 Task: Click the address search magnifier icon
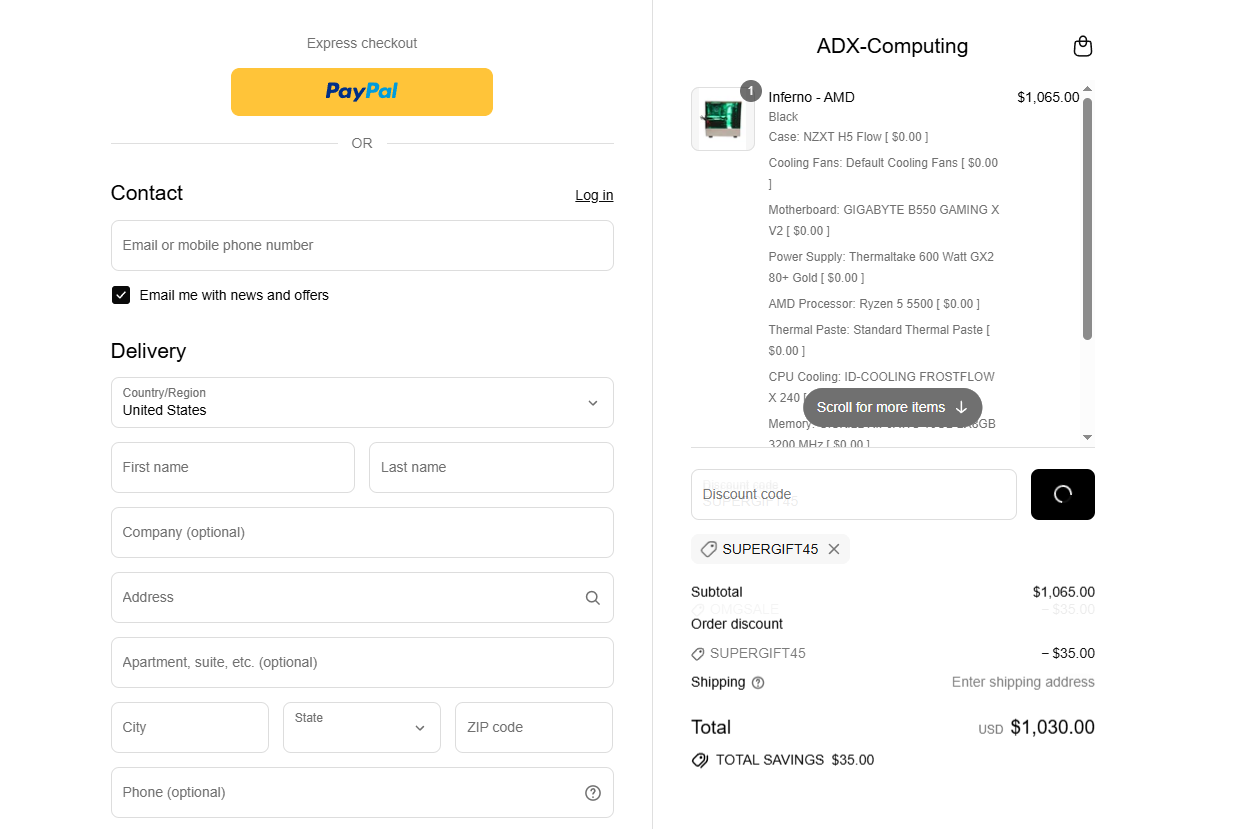(x=593, y=598)
